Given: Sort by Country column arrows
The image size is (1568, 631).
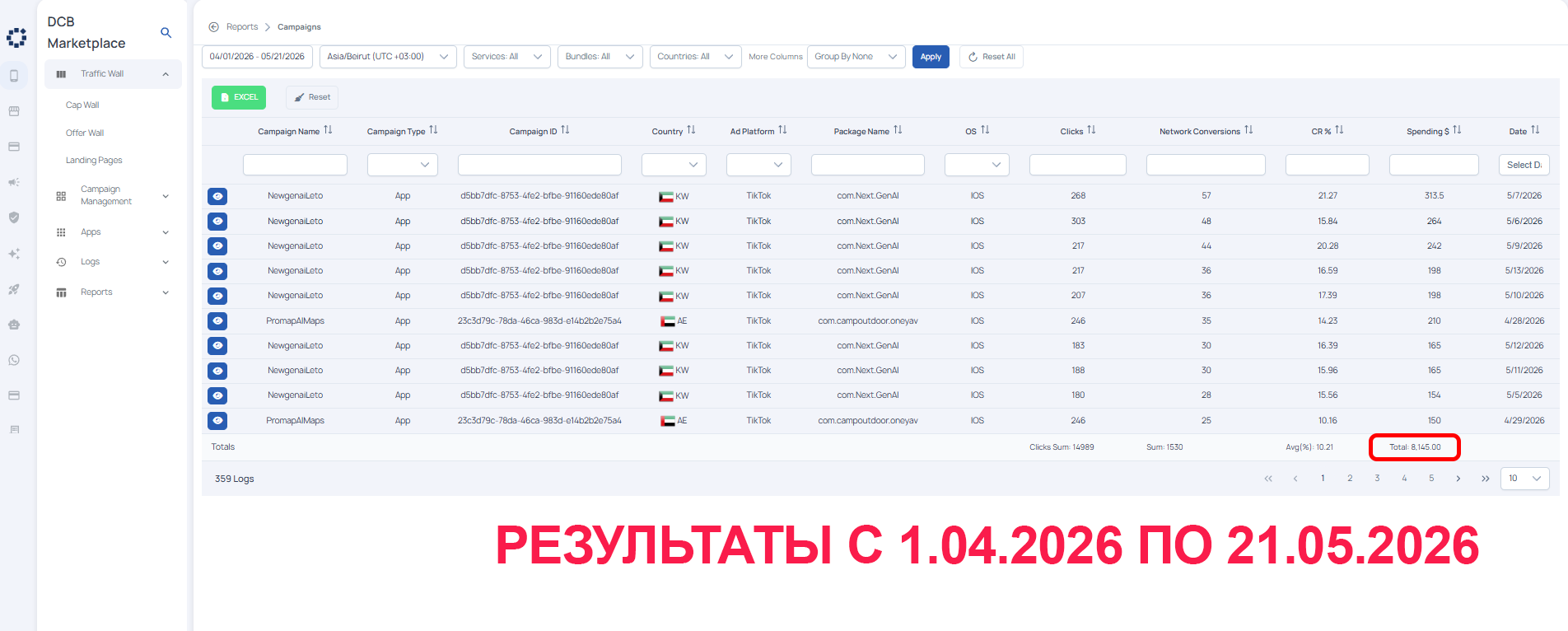Looking at the screenshot, I should click(x=692, y=130).
